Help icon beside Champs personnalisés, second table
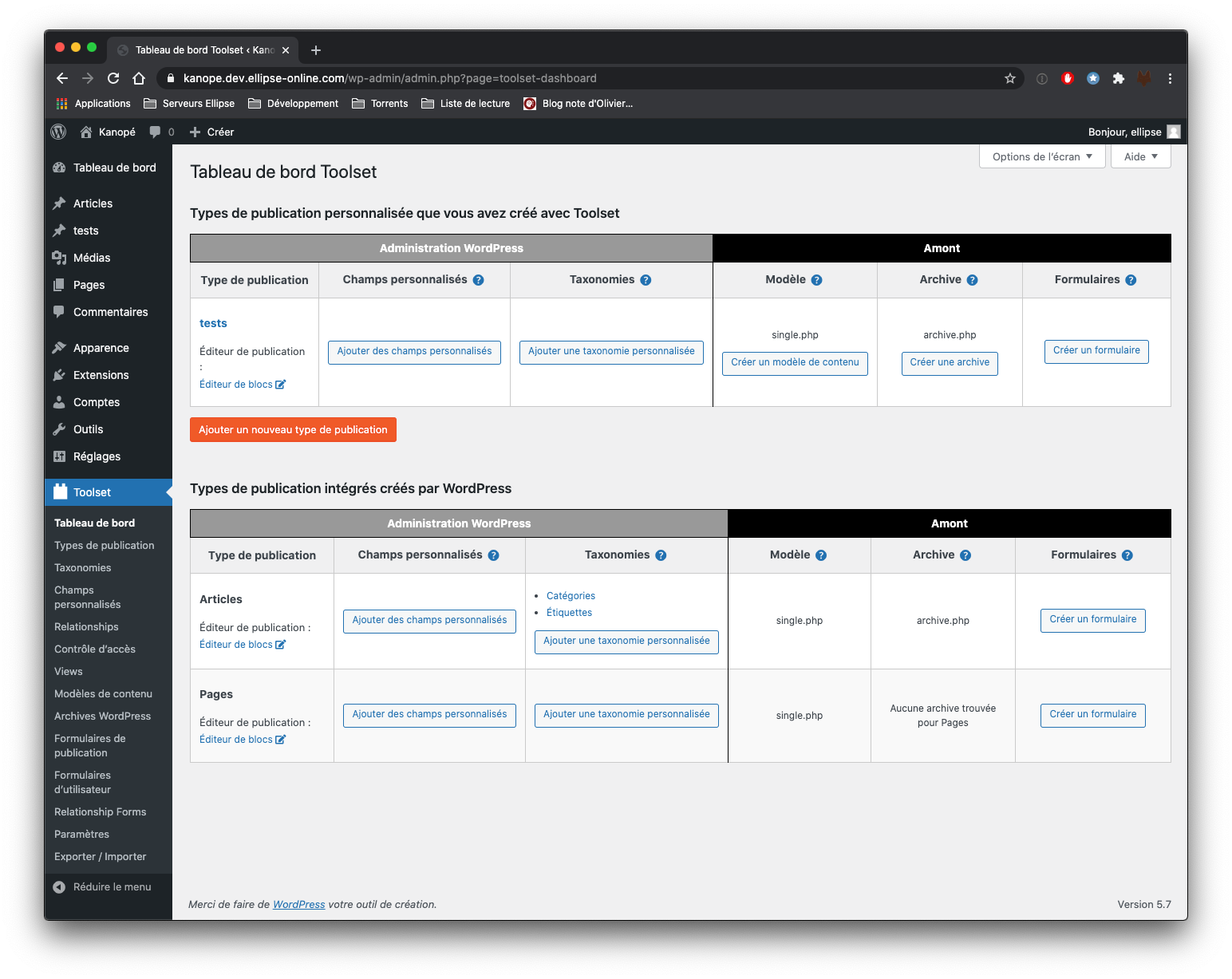Image resolution: width=1232 pixels, height=979 pixels. click(x=493, y=555)
